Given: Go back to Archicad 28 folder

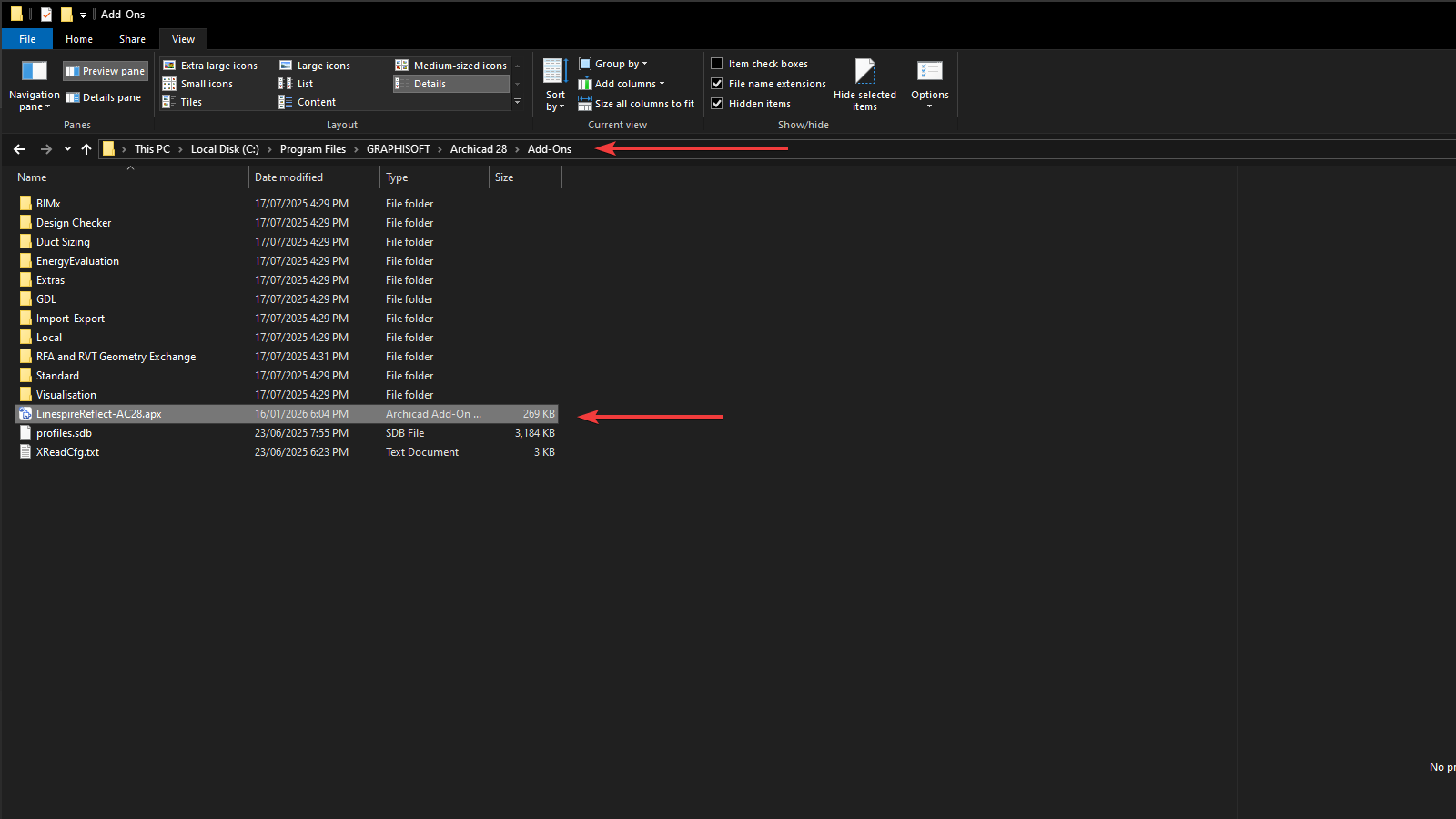Looking at the screenshot, I should click(480, 148).
